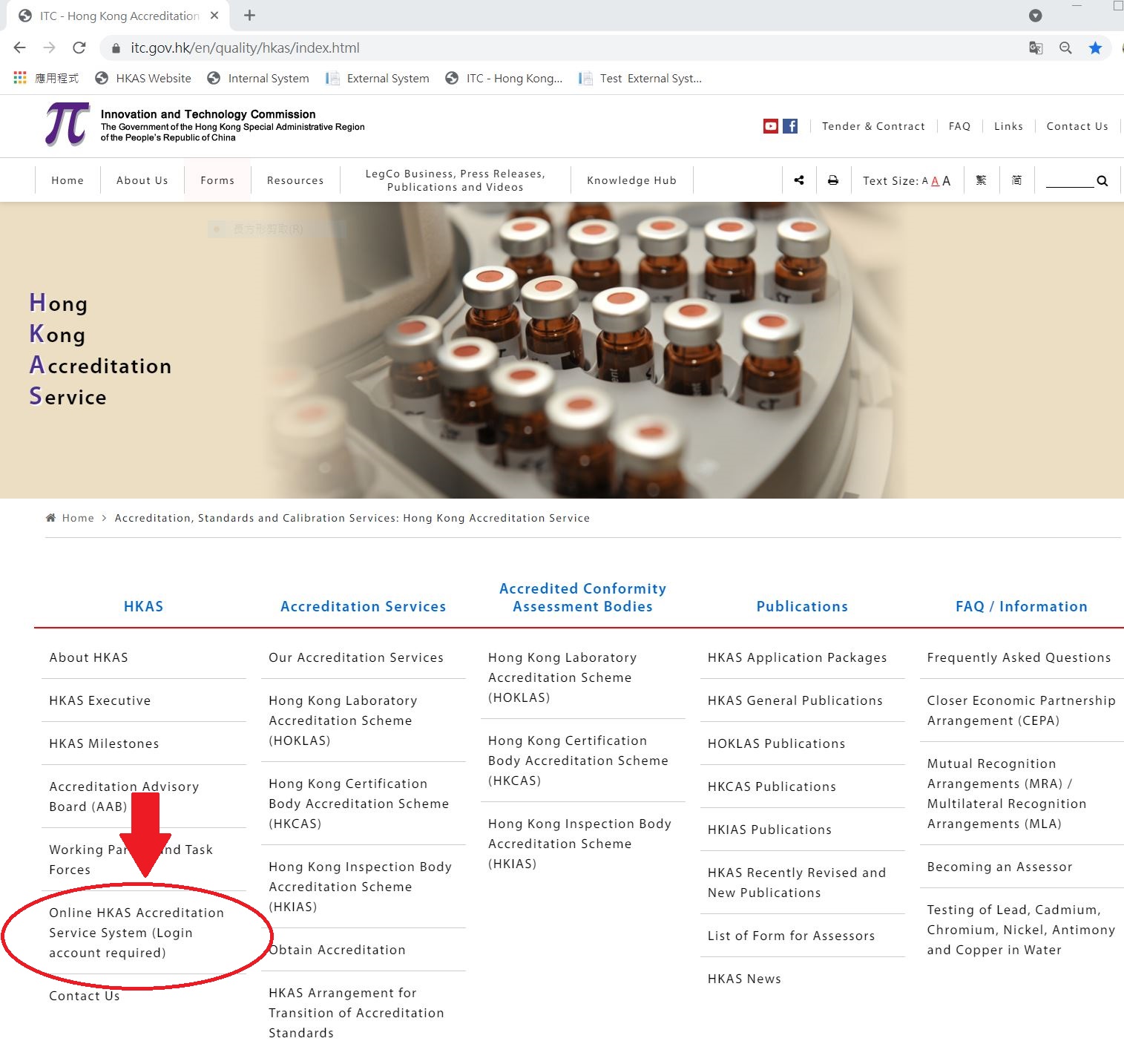The image size is (1124, 1064).
Task: Open the Knowledge Hub menu
Action: click(631, 180)
